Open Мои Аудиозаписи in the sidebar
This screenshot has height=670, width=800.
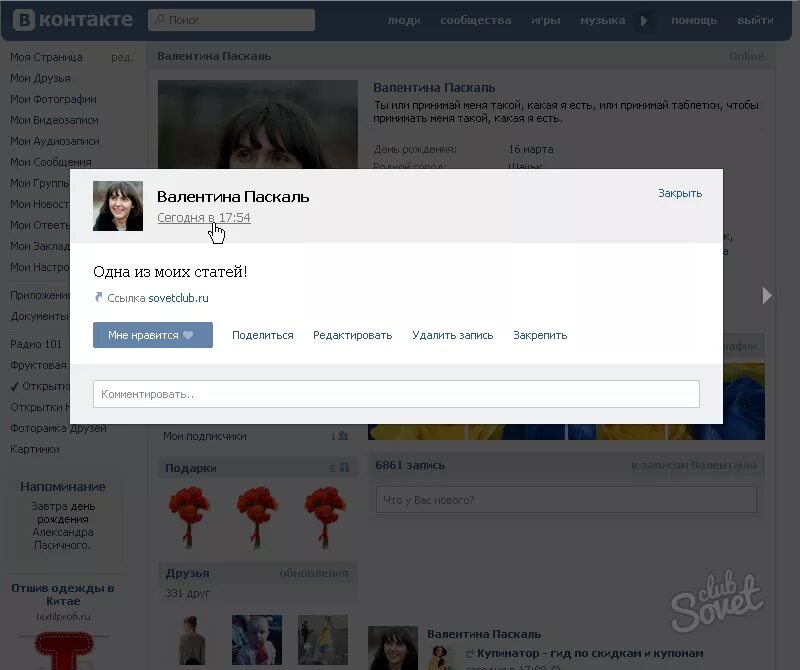[55, 141]
